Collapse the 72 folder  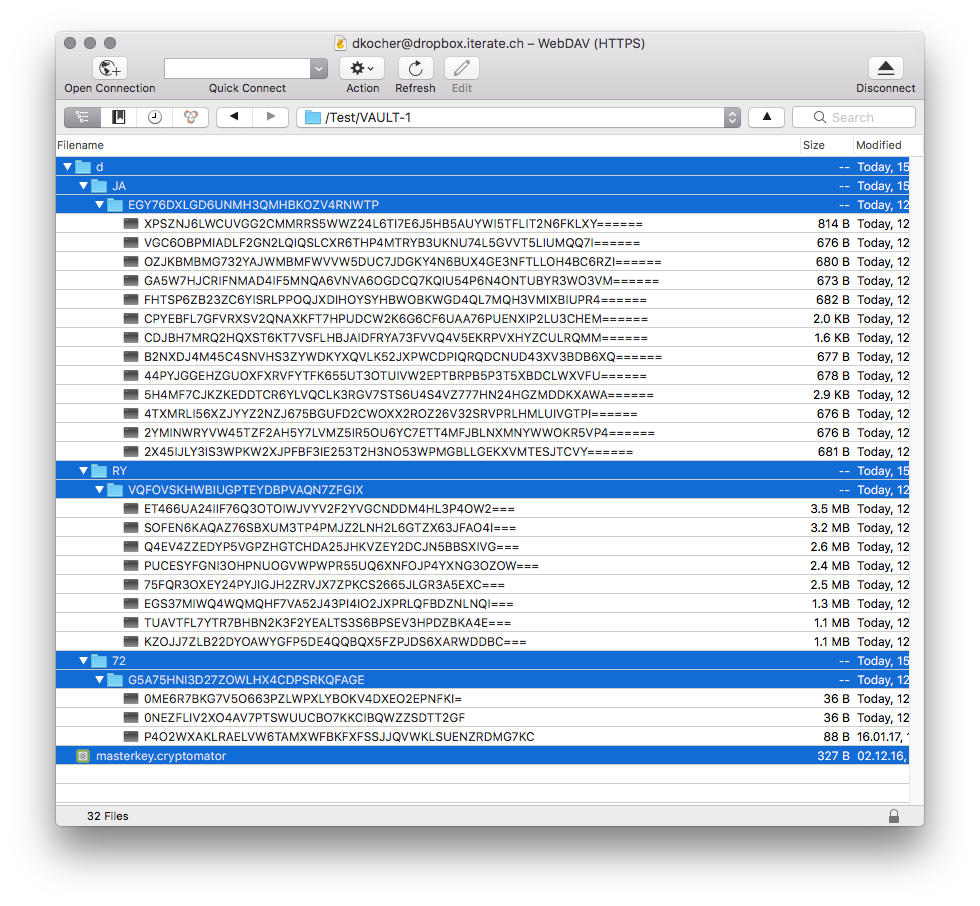point(84,660)
